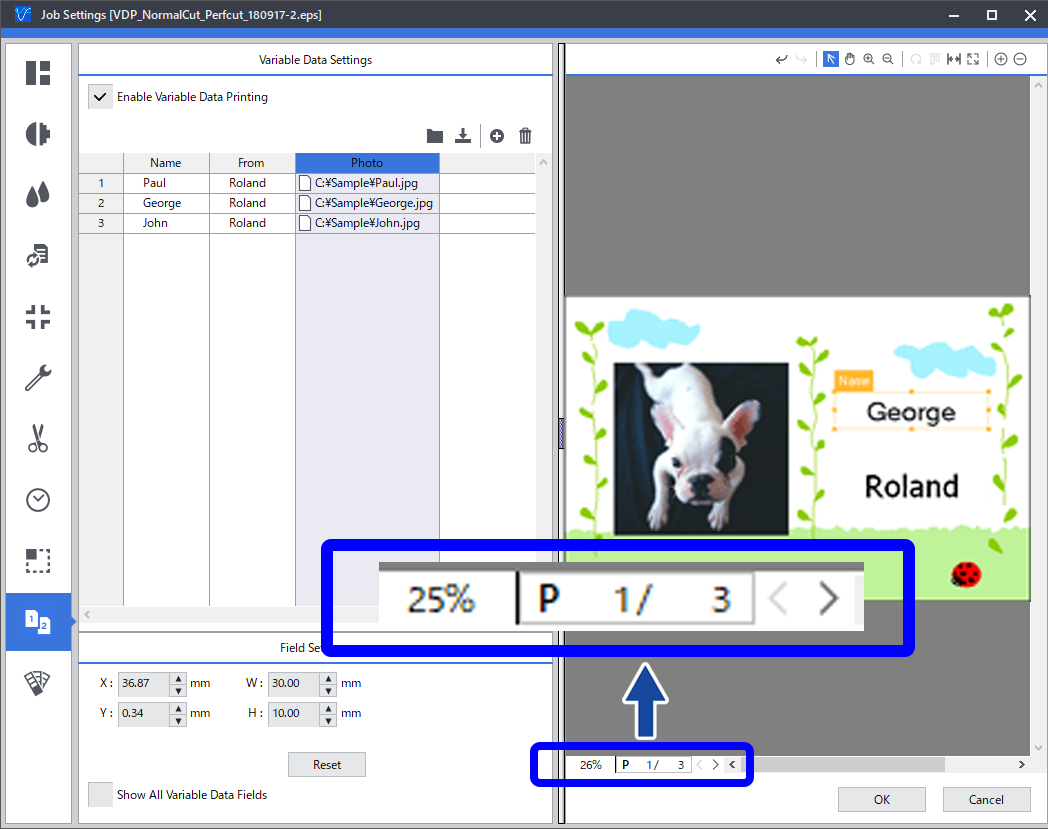The width and height of the screenshot is (1048, 829).
Task: Select the Photo column header
Action: 367,163
